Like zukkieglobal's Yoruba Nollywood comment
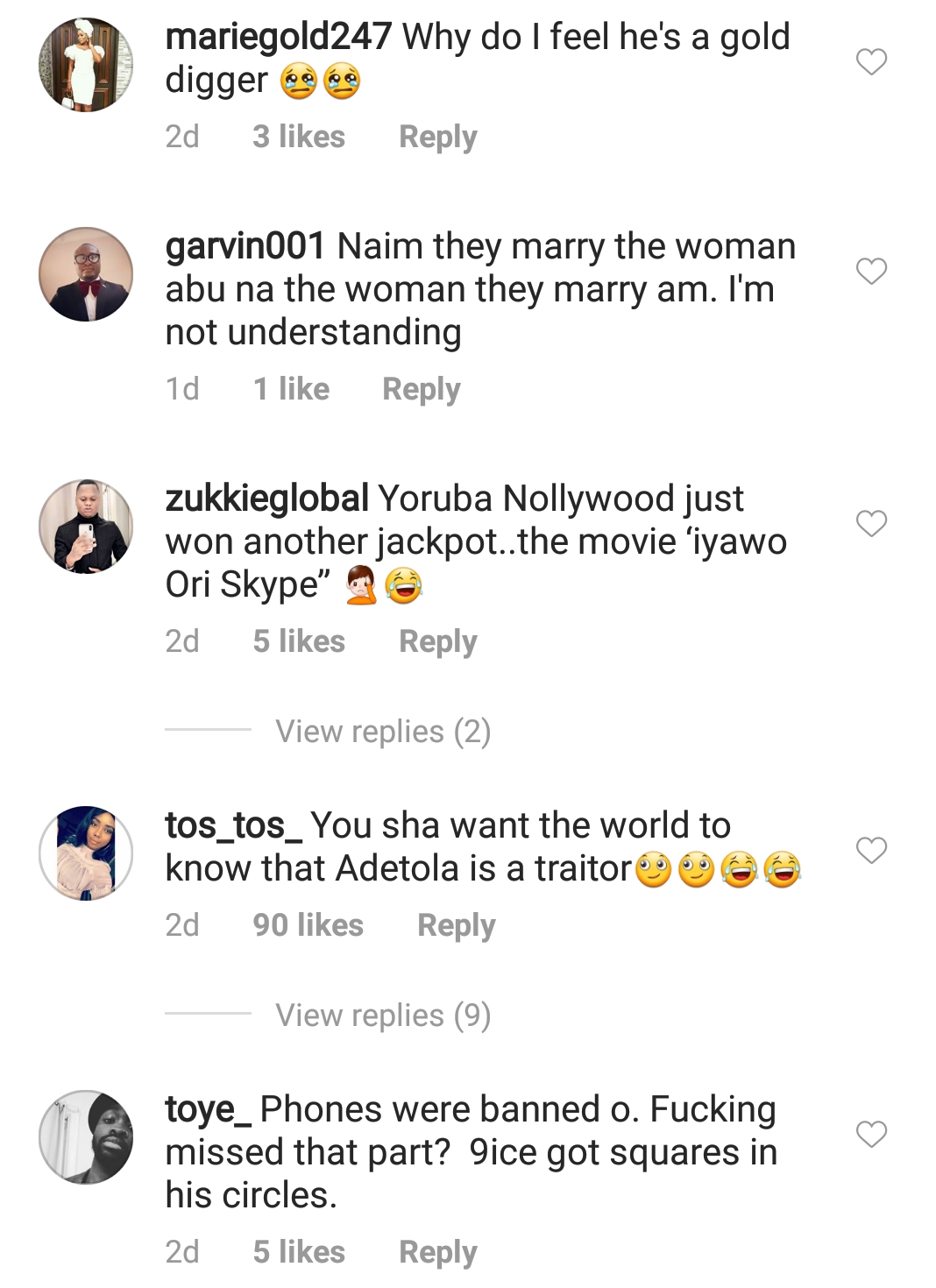This screenshot has width=936, height=1288. click(871, 524)
